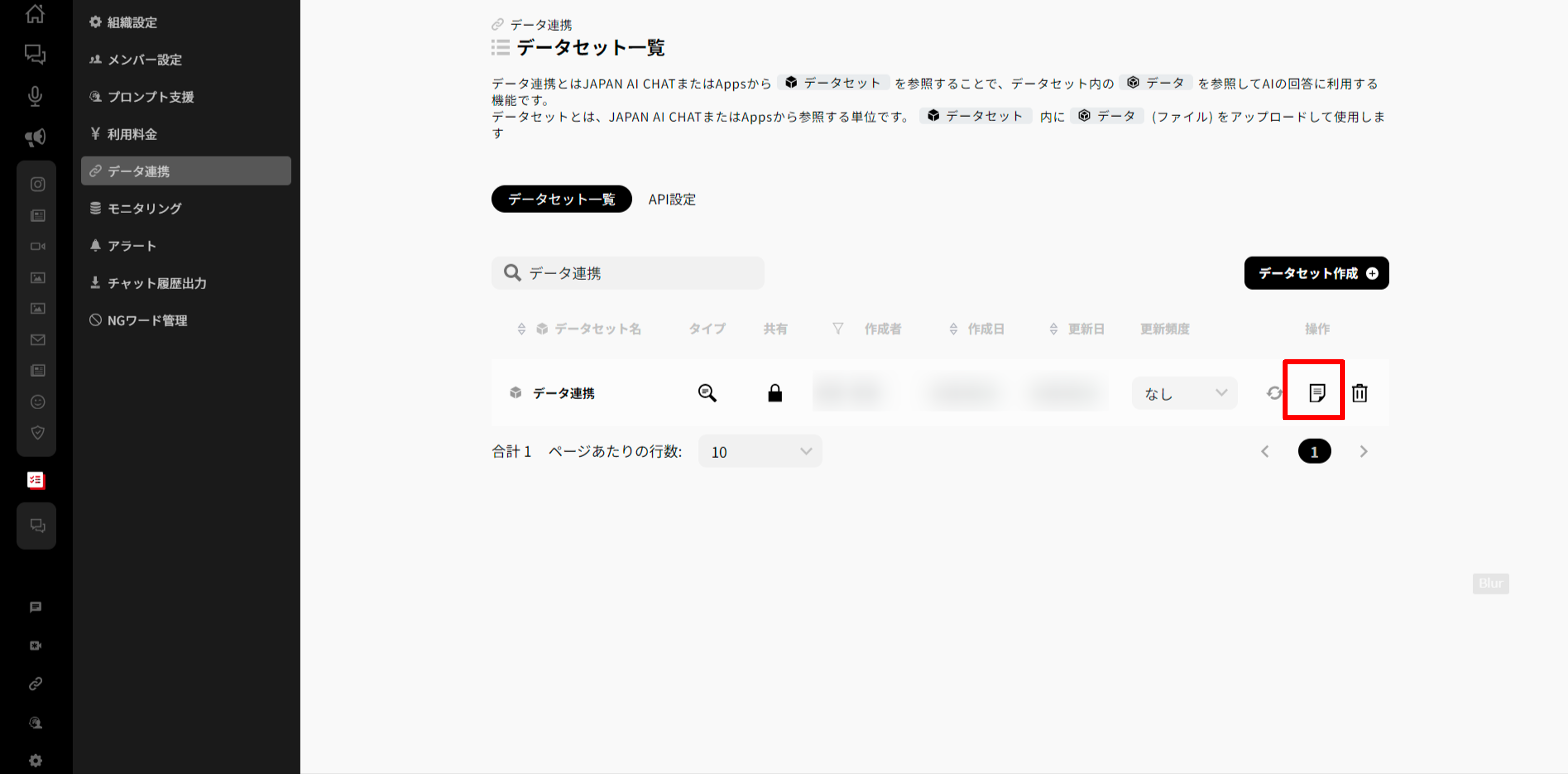The height and width of the screenshot is (774, 1568).
Task: Open the 更新頻度 dropdown showing なし
Action: coord(1184,393)
